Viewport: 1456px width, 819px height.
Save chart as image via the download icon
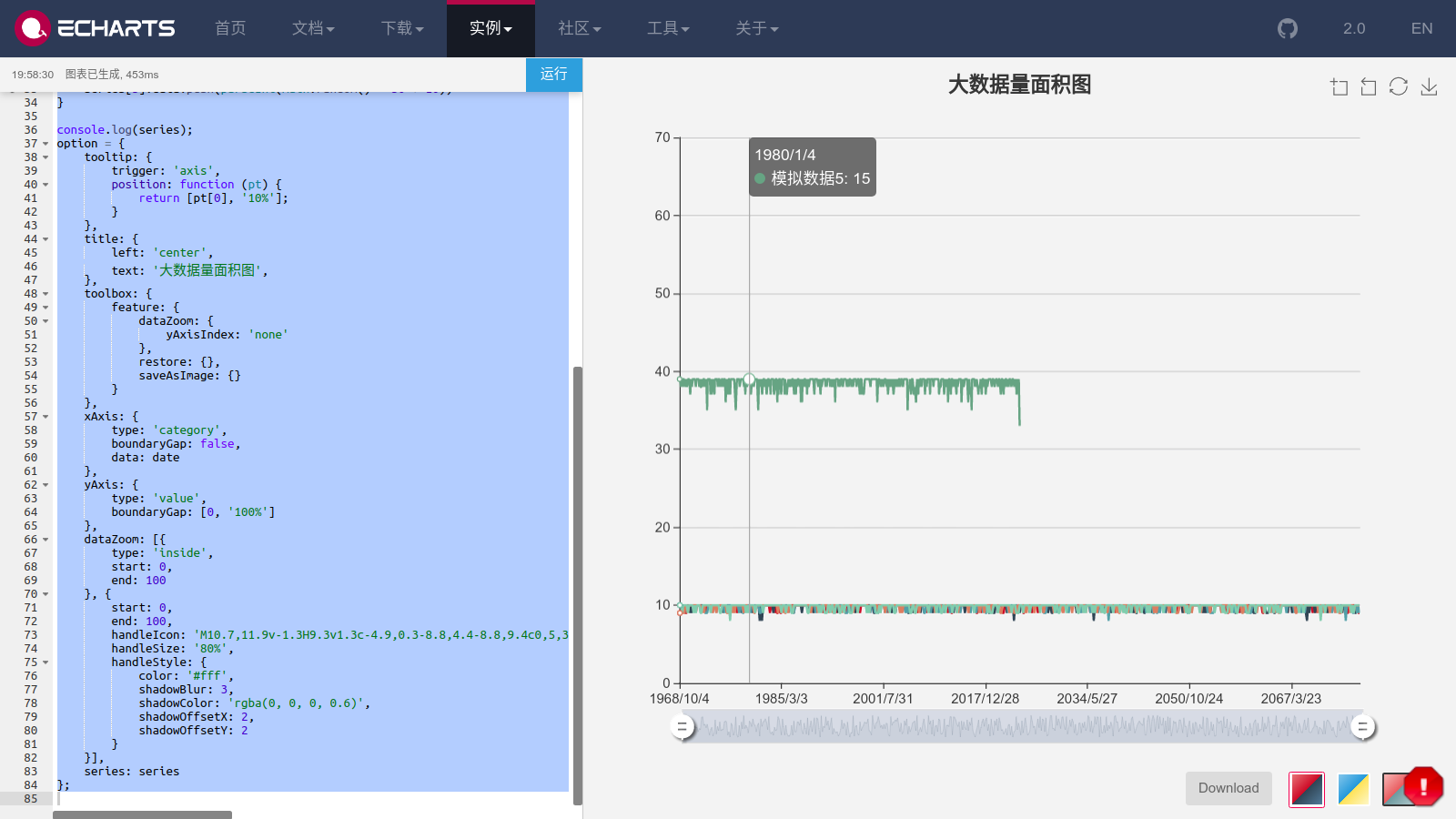(1429, 86)
